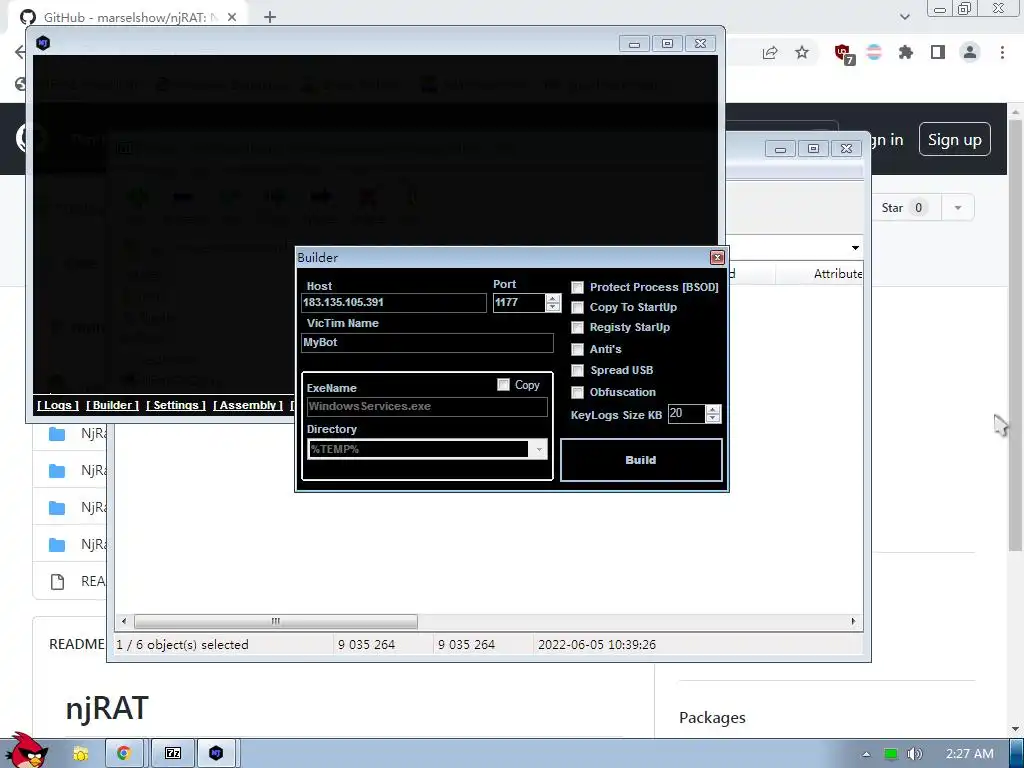Click the GitHub Star button
1024x768 pixels.
click(903, 208)
